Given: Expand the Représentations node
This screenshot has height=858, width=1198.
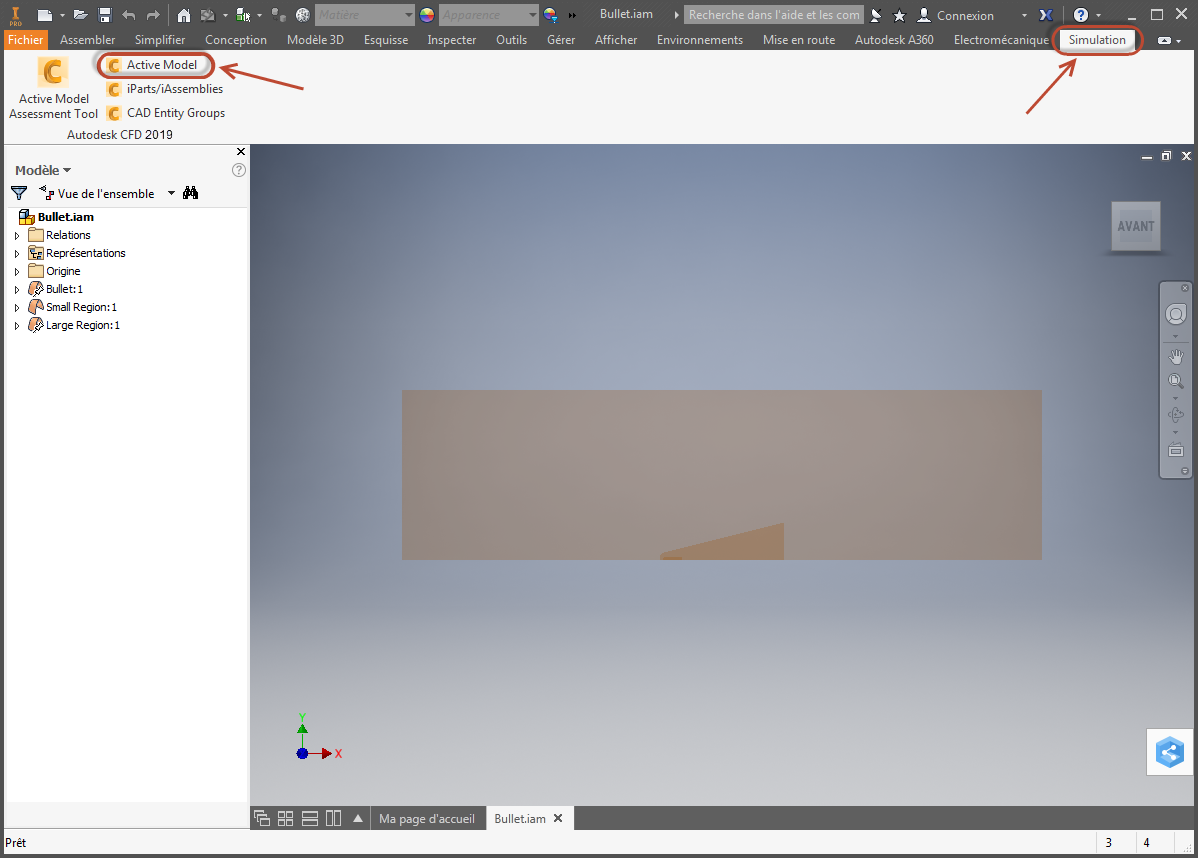Looking at the screenshot, I should point(17,253).
